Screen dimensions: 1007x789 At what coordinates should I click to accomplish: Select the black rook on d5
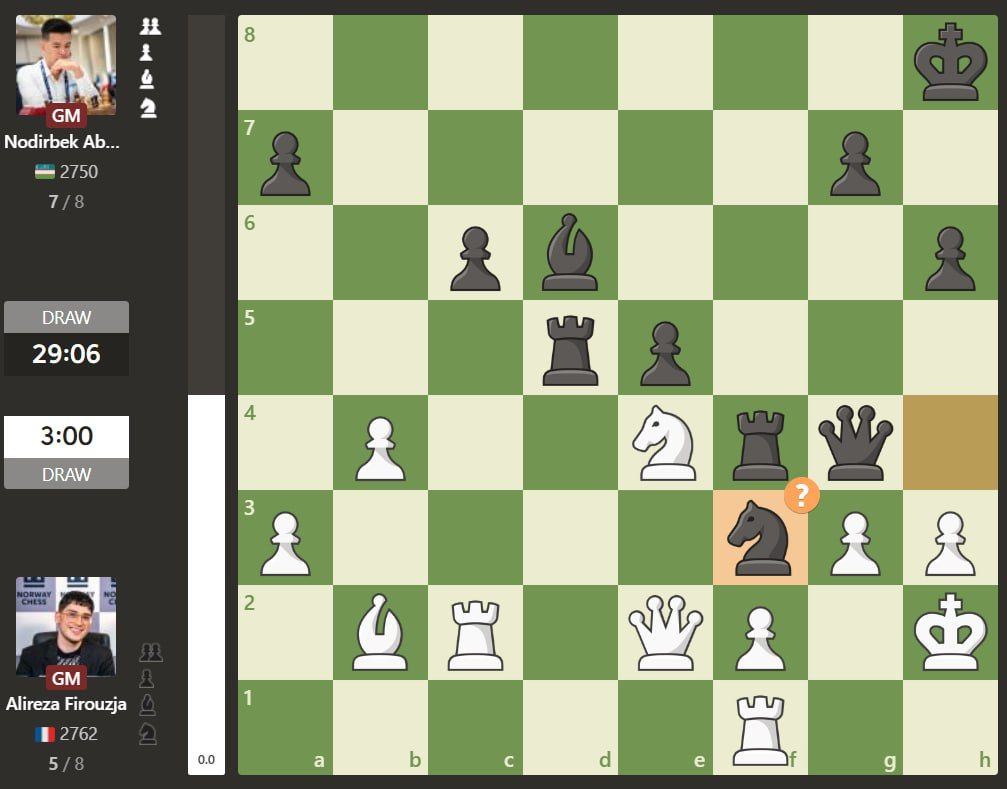click(x=569, y=348)
